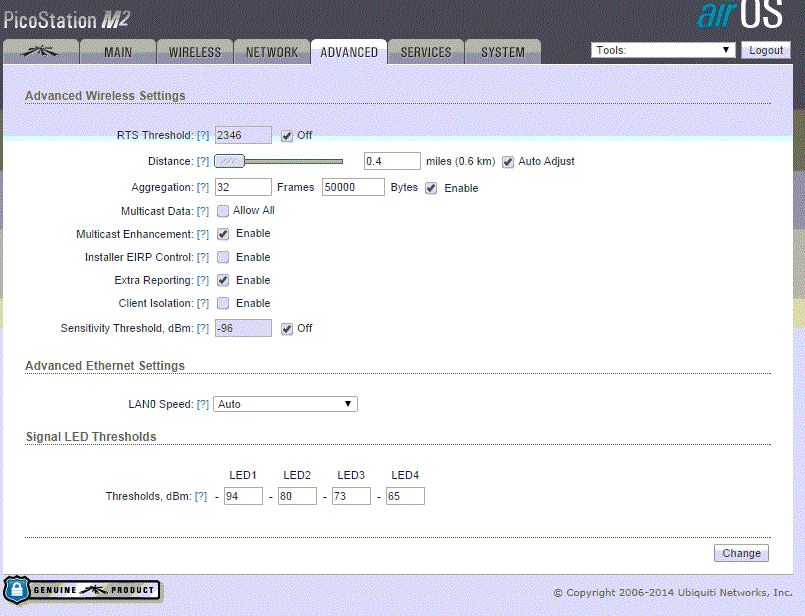This screenshot has width=805, height=616.
Task: Open the SYSTEM tab
Action: point(503,52)
